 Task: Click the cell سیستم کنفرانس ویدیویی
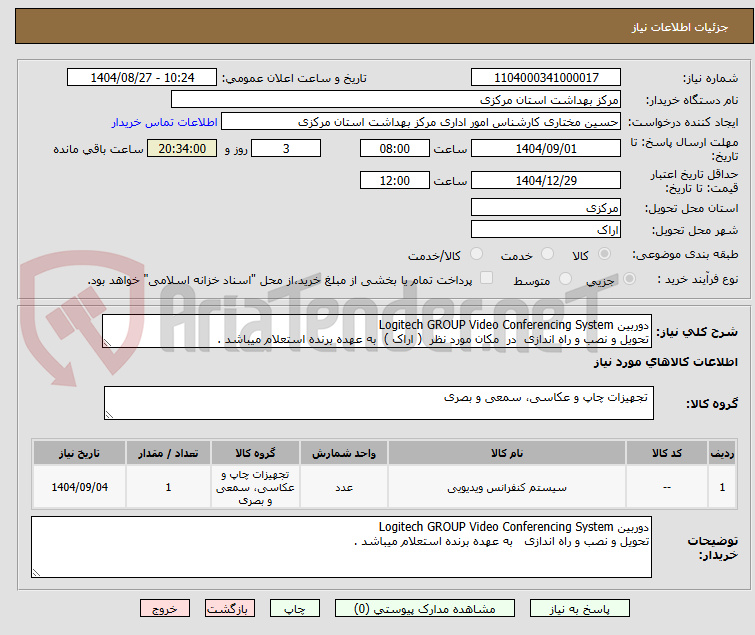[x=507, y=487]
